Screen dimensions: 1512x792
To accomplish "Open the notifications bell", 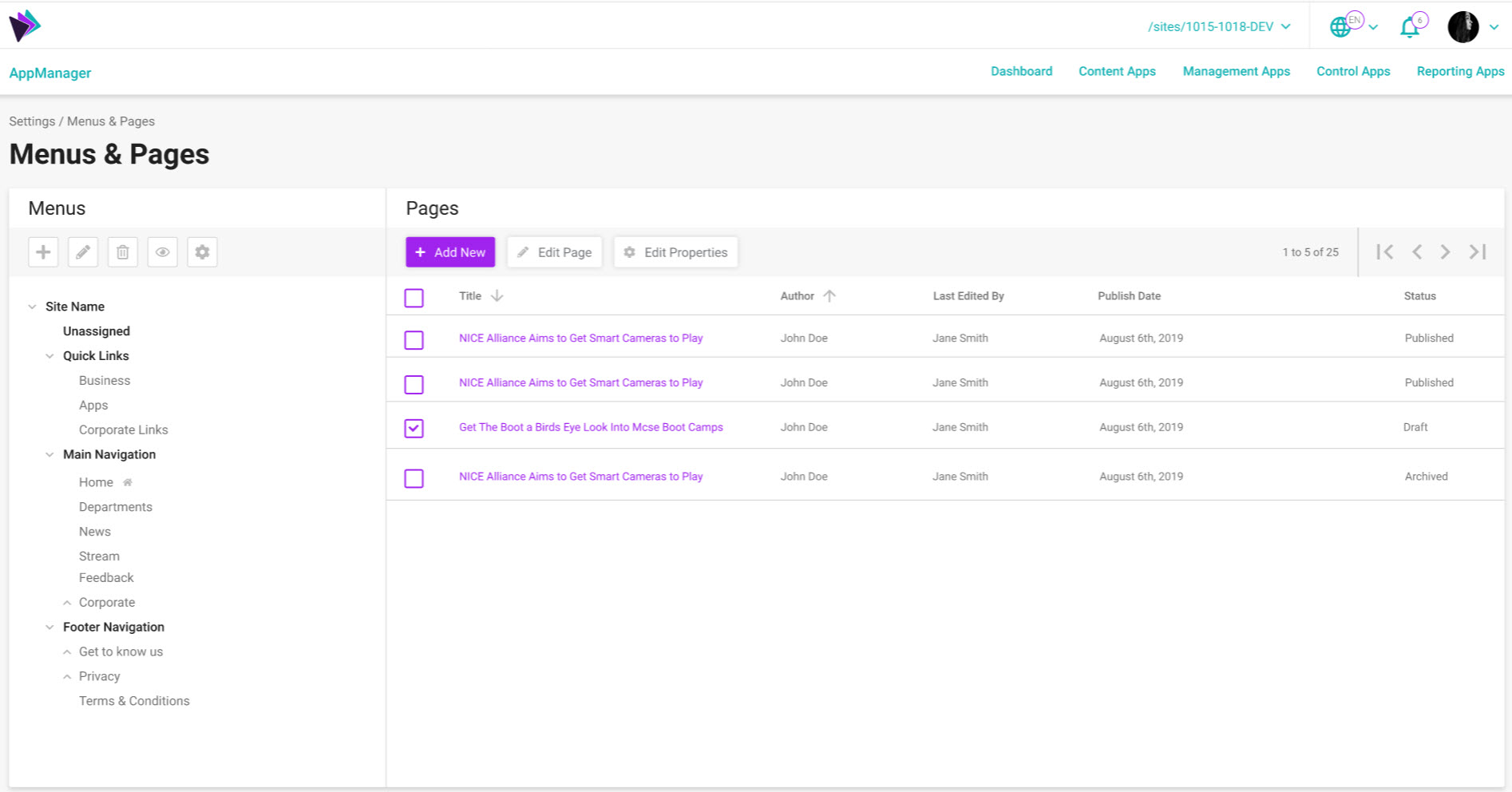I will (x=1410, y=28).
